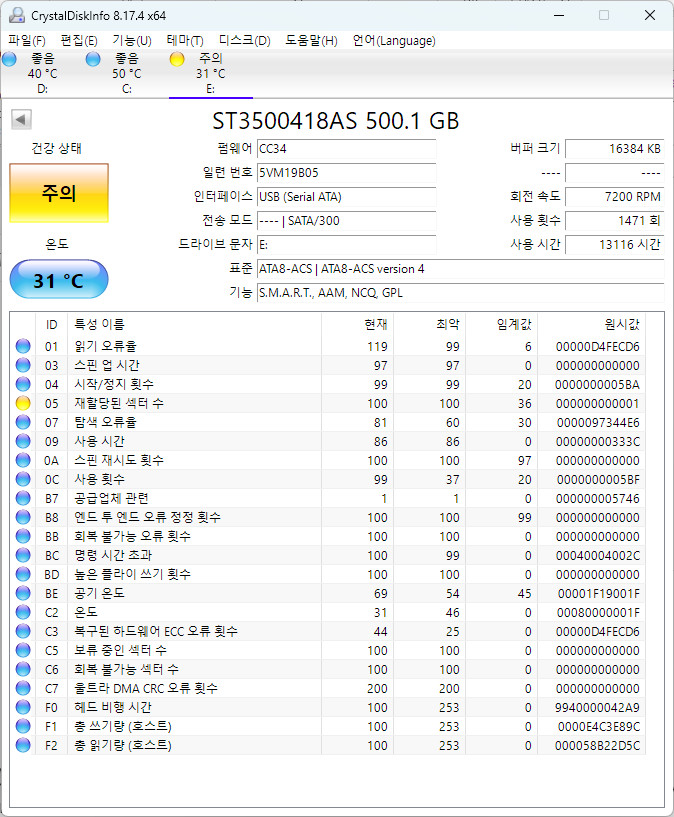Click the ST3500418AS 500.1 GB disk title
The width and height of the screenshot is (674, 817).
pos(335,121)
